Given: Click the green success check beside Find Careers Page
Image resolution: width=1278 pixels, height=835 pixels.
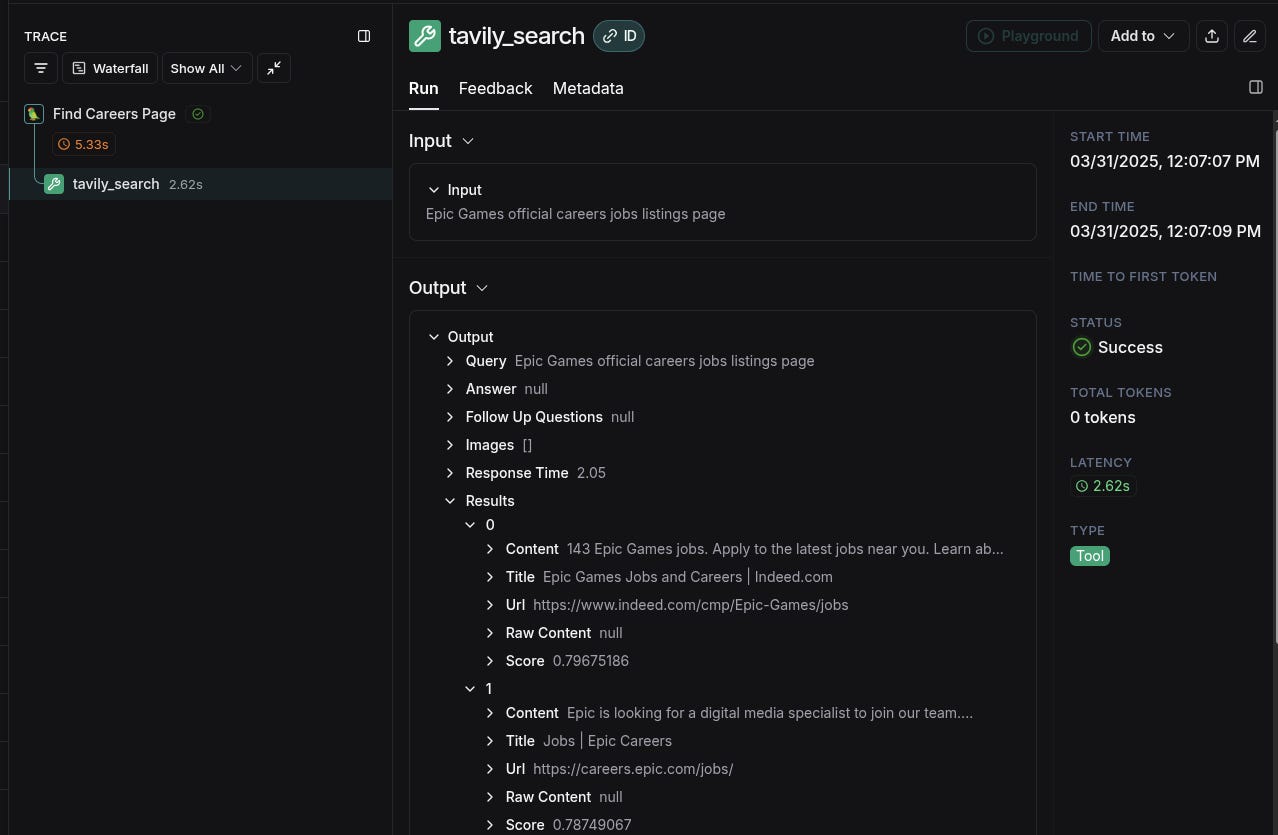Looking at the screenshot, I should (x=198, y=114).
